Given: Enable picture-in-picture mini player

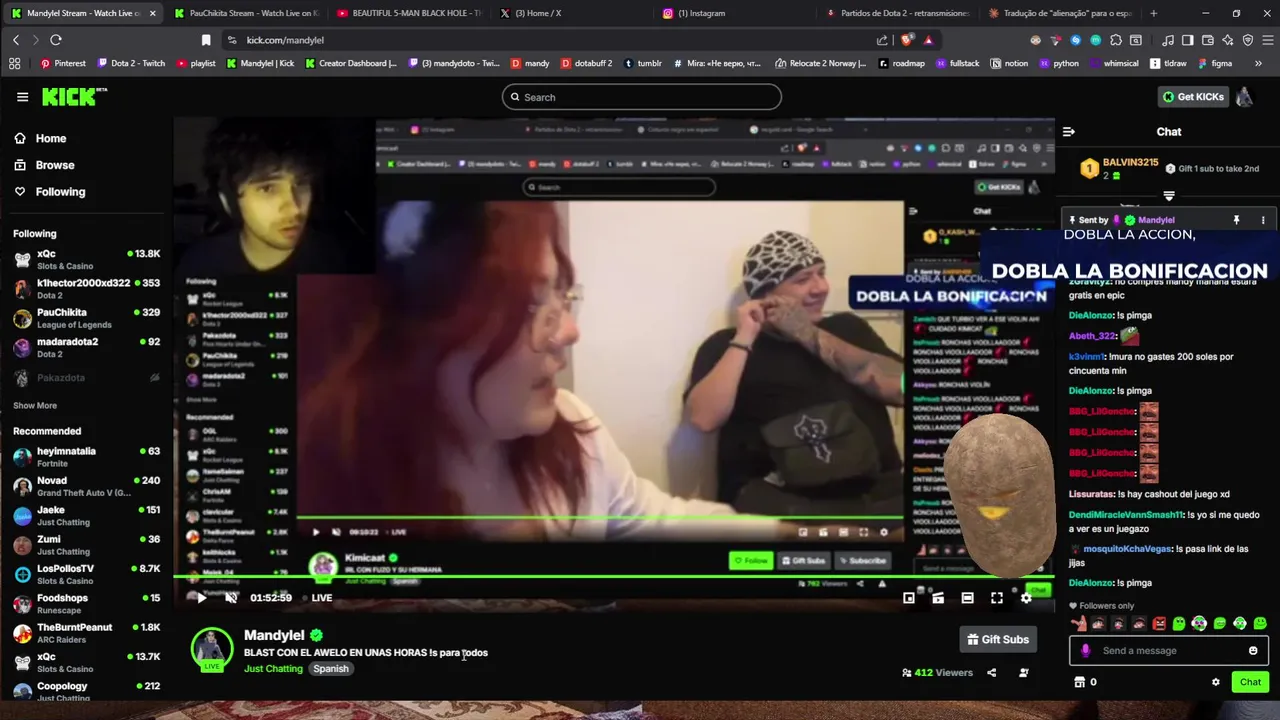Looking at the screenshot, I should click(908, 598).
